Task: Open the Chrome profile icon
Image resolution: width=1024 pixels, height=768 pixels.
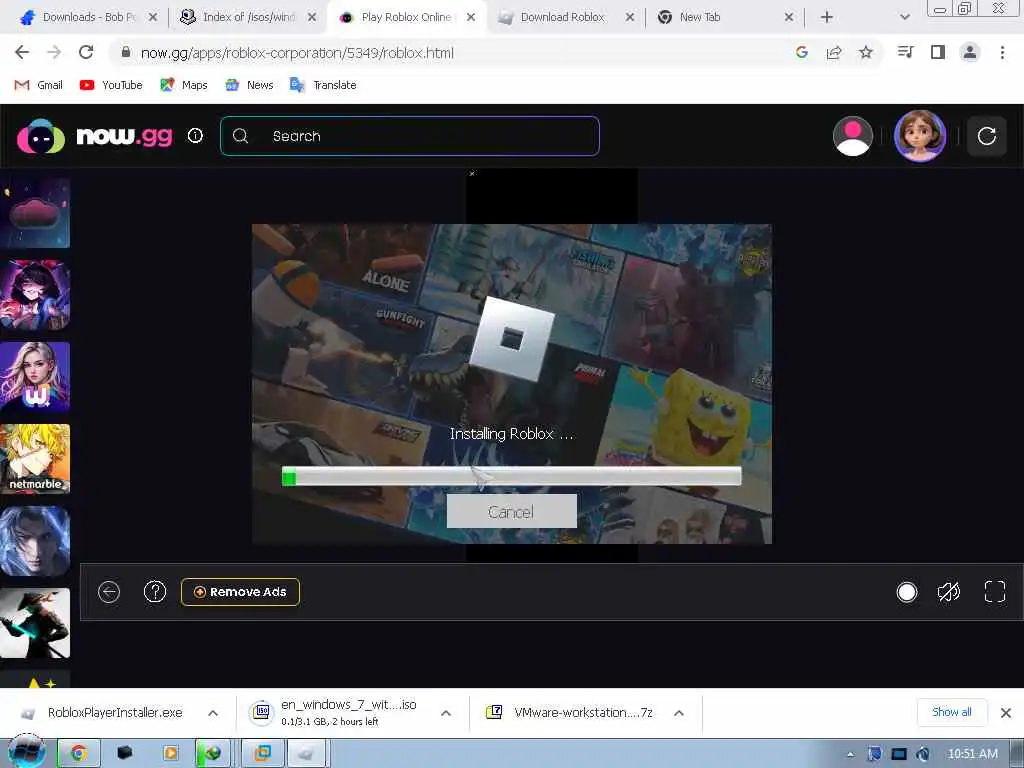Action: click(970, 52)
